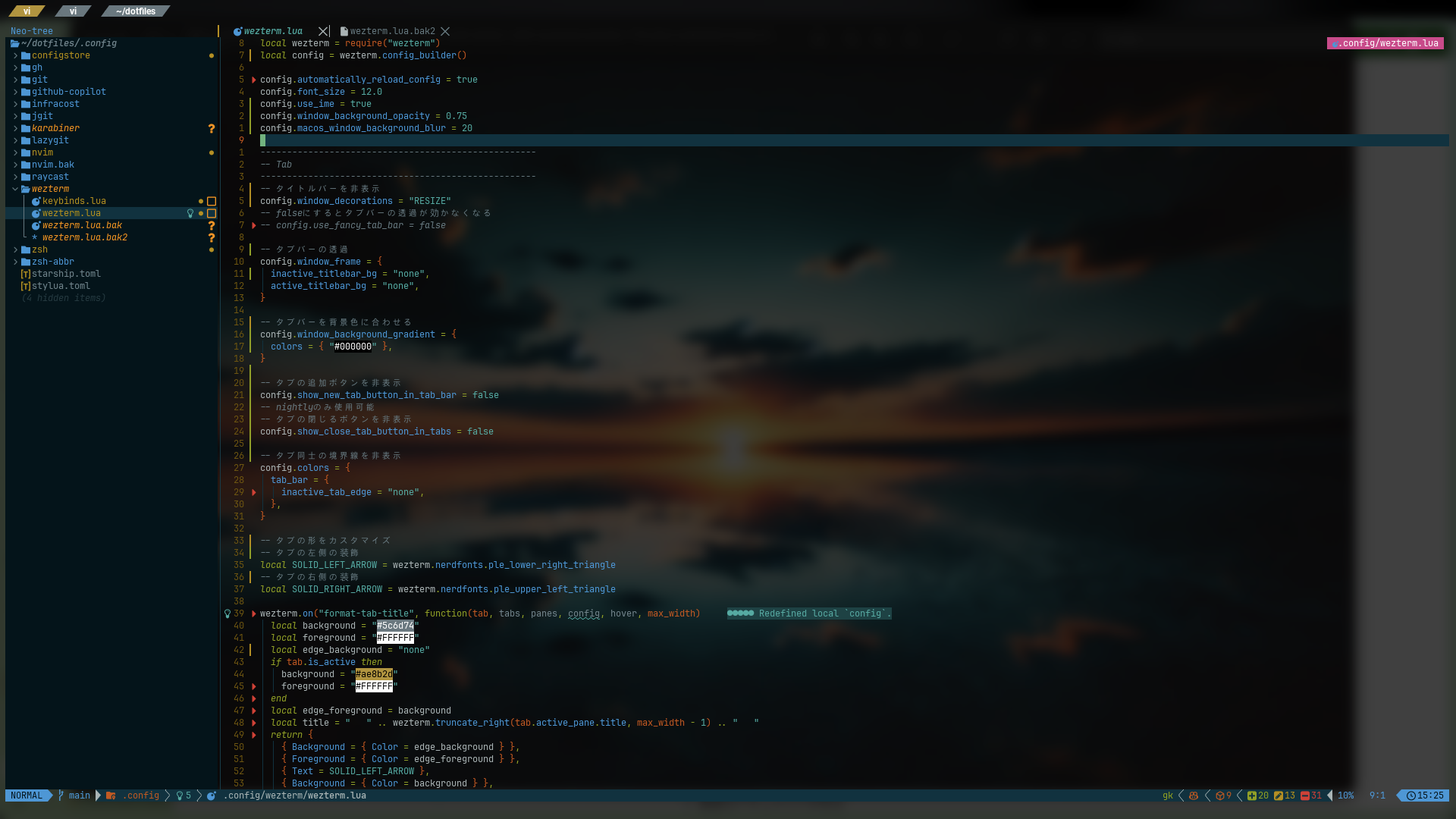Select the wezterm.lua.bak2 buffer tab
The height and width of the screenshot is (819, 1456).
pos(393,31)
